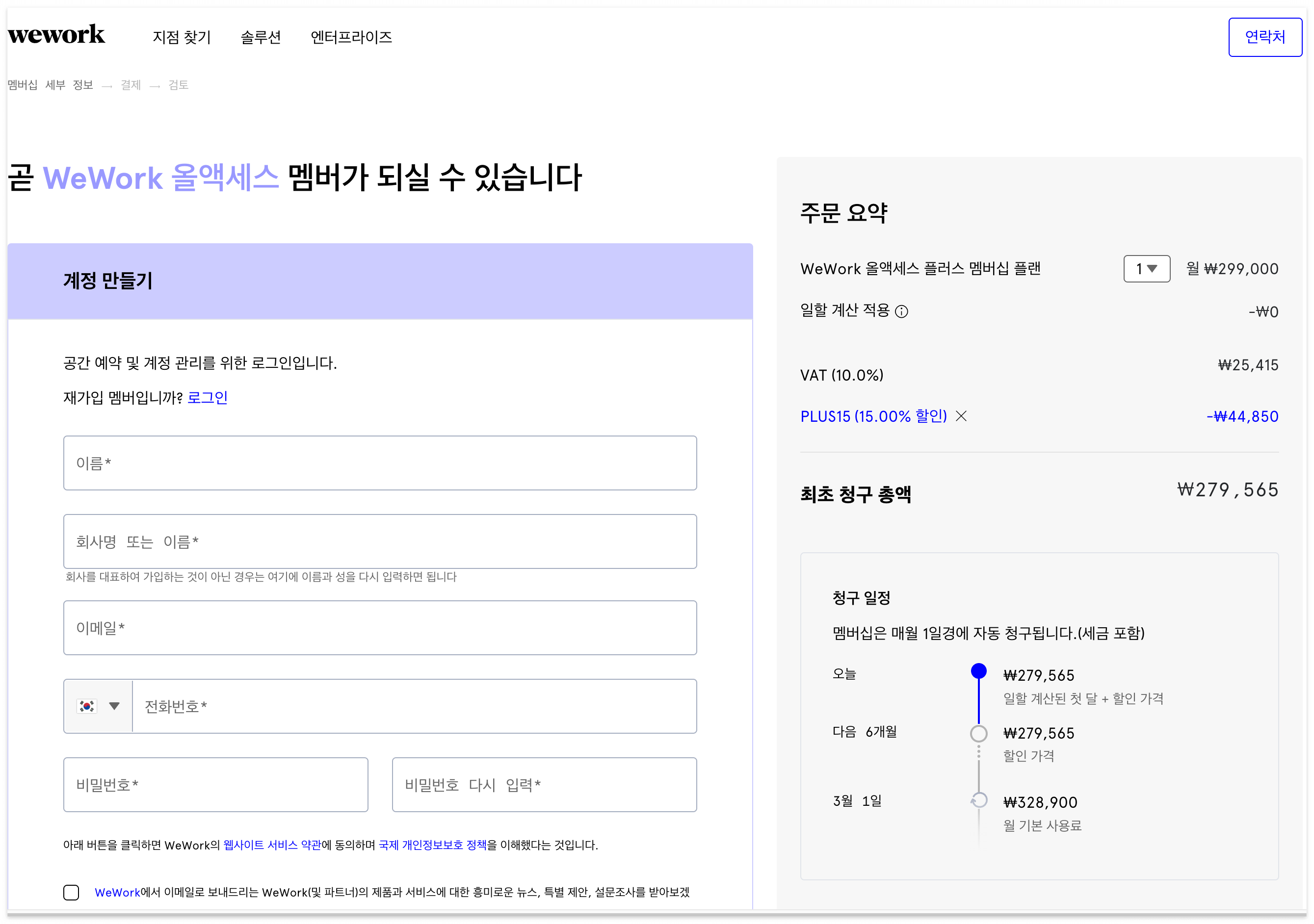Select the 결제 breadcrumb step
Viewport: 1314px width, 924px height.
point(131,85)
